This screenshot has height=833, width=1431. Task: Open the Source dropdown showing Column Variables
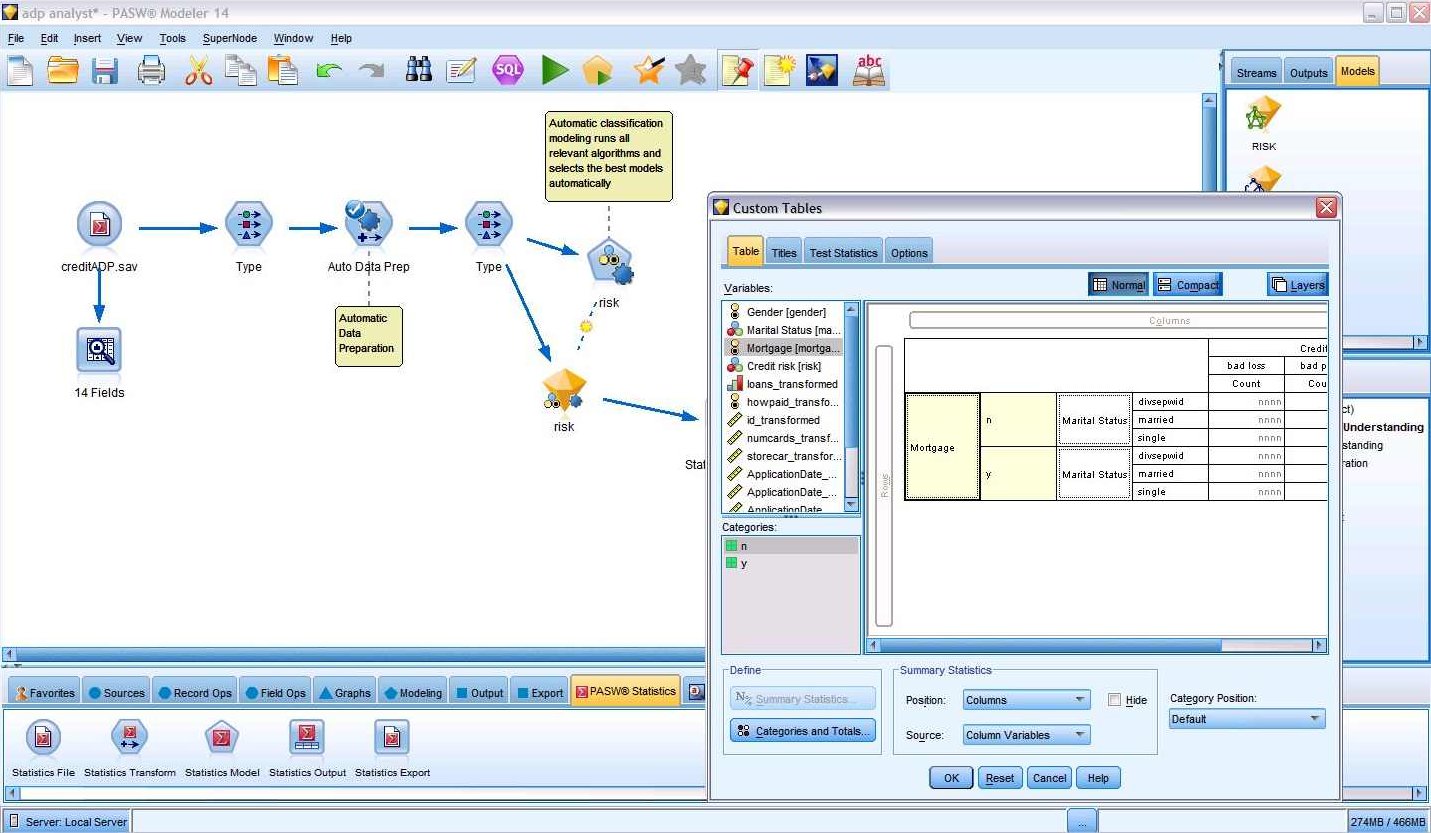[x=1025, y=735]
